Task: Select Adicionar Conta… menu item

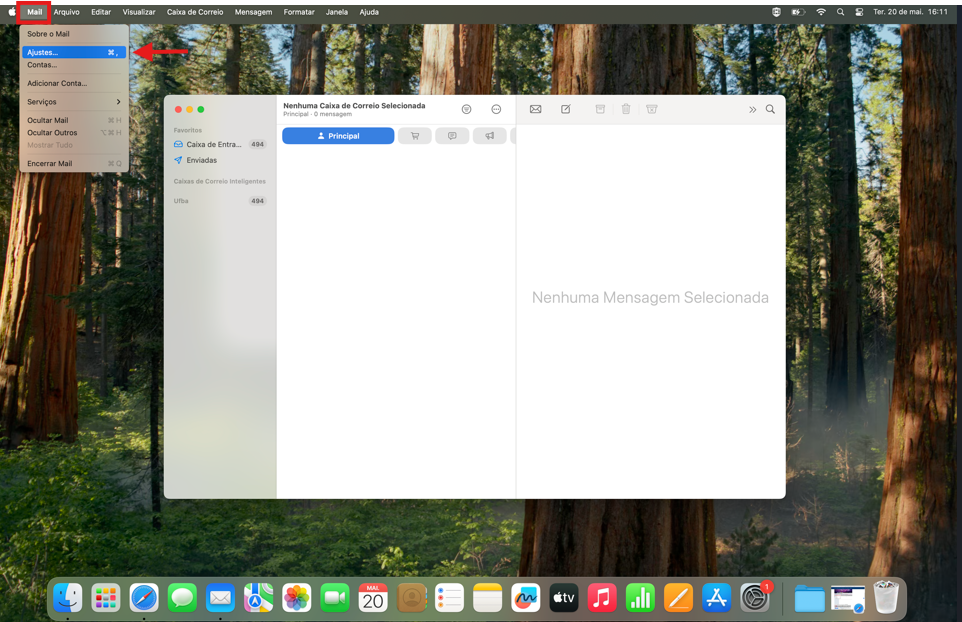Action: click(57, 83)
